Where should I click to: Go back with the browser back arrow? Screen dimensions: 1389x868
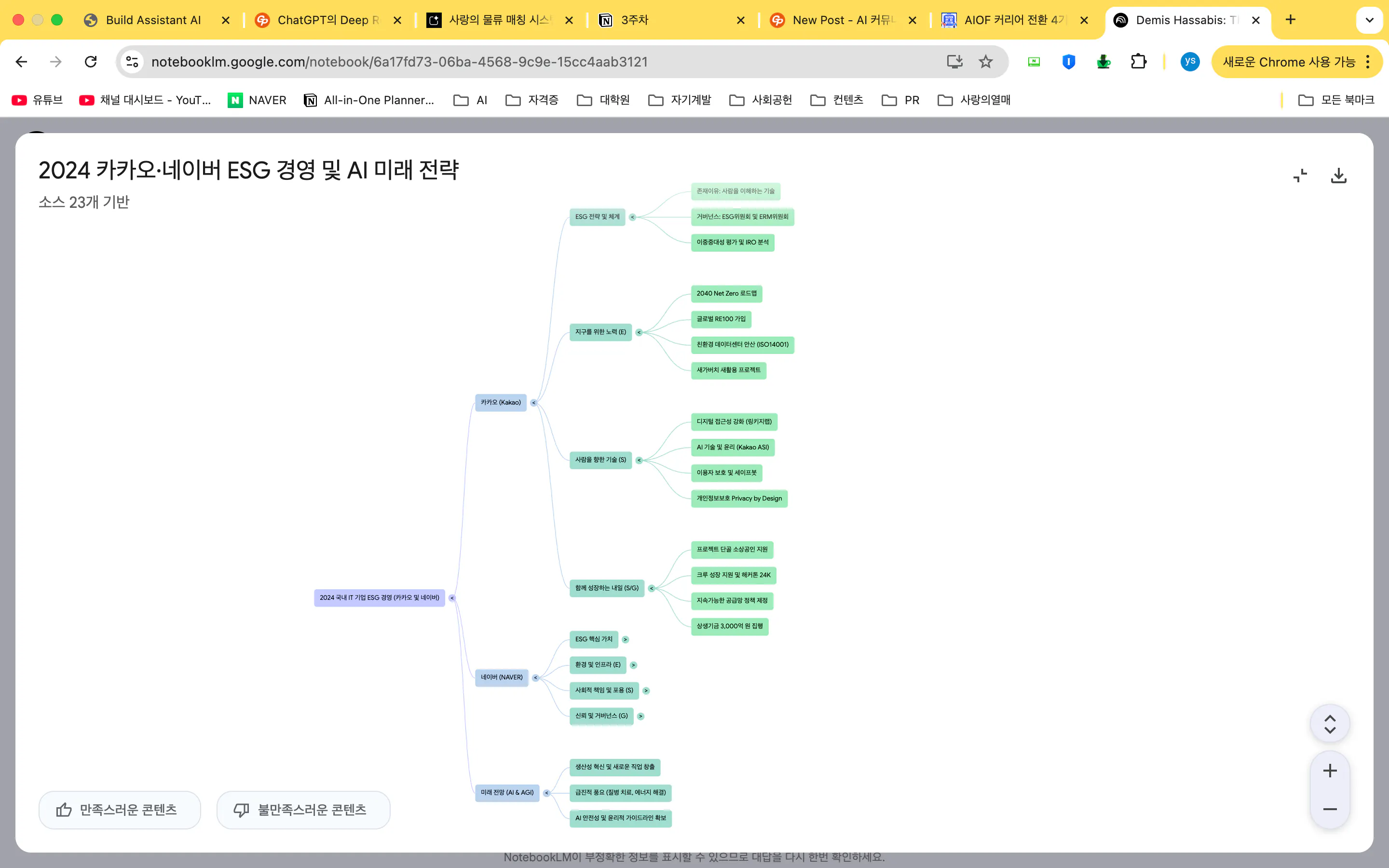[21, 61]
